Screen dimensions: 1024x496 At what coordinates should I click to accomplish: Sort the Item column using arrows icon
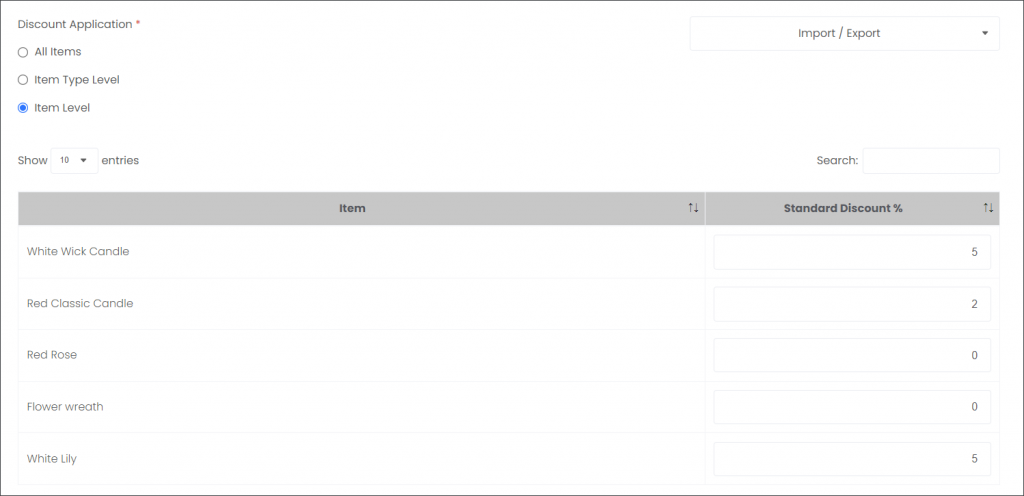(693, 208)
